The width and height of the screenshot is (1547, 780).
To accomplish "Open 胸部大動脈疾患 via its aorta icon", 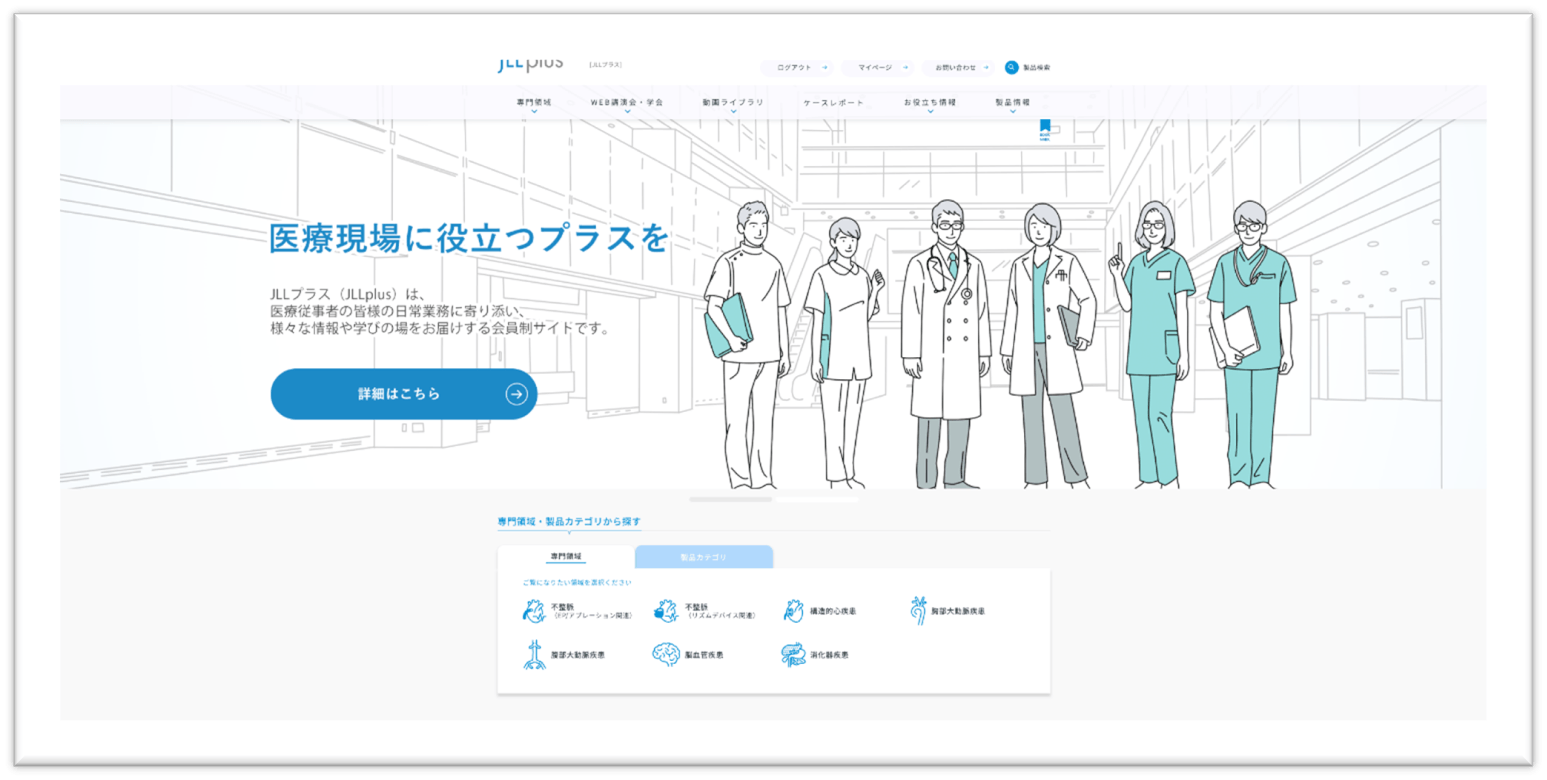I will click(919, 612).
